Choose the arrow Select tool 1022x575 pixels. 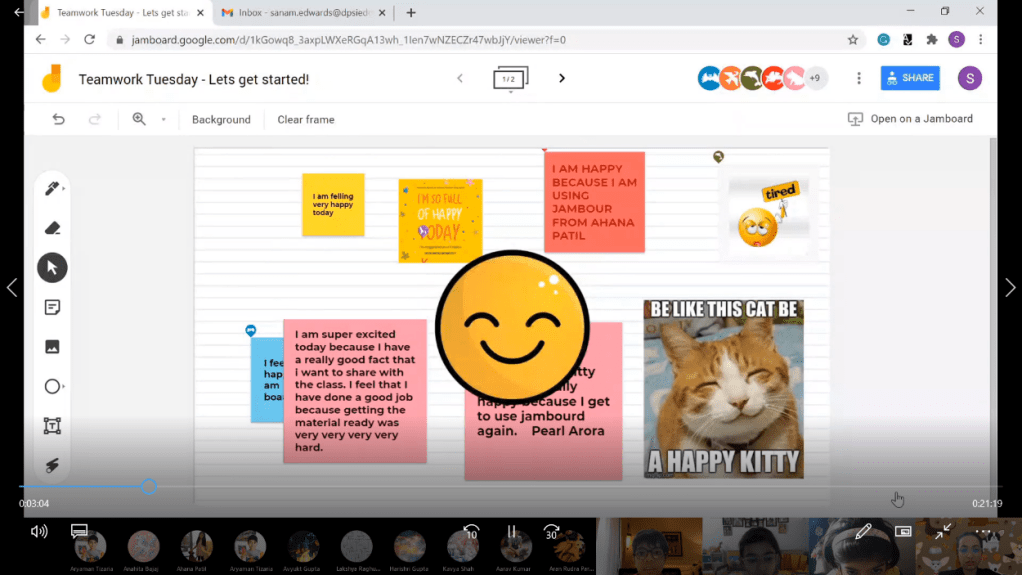tap(52, 268)
